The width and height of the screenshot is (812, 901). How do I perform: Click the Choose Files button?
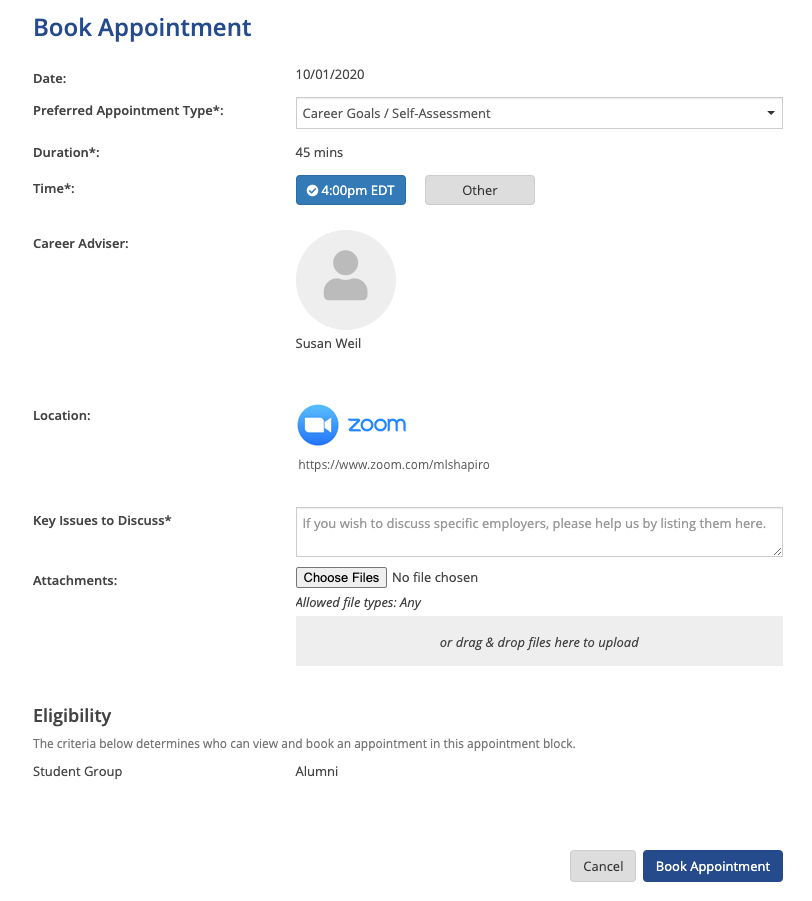341,577
